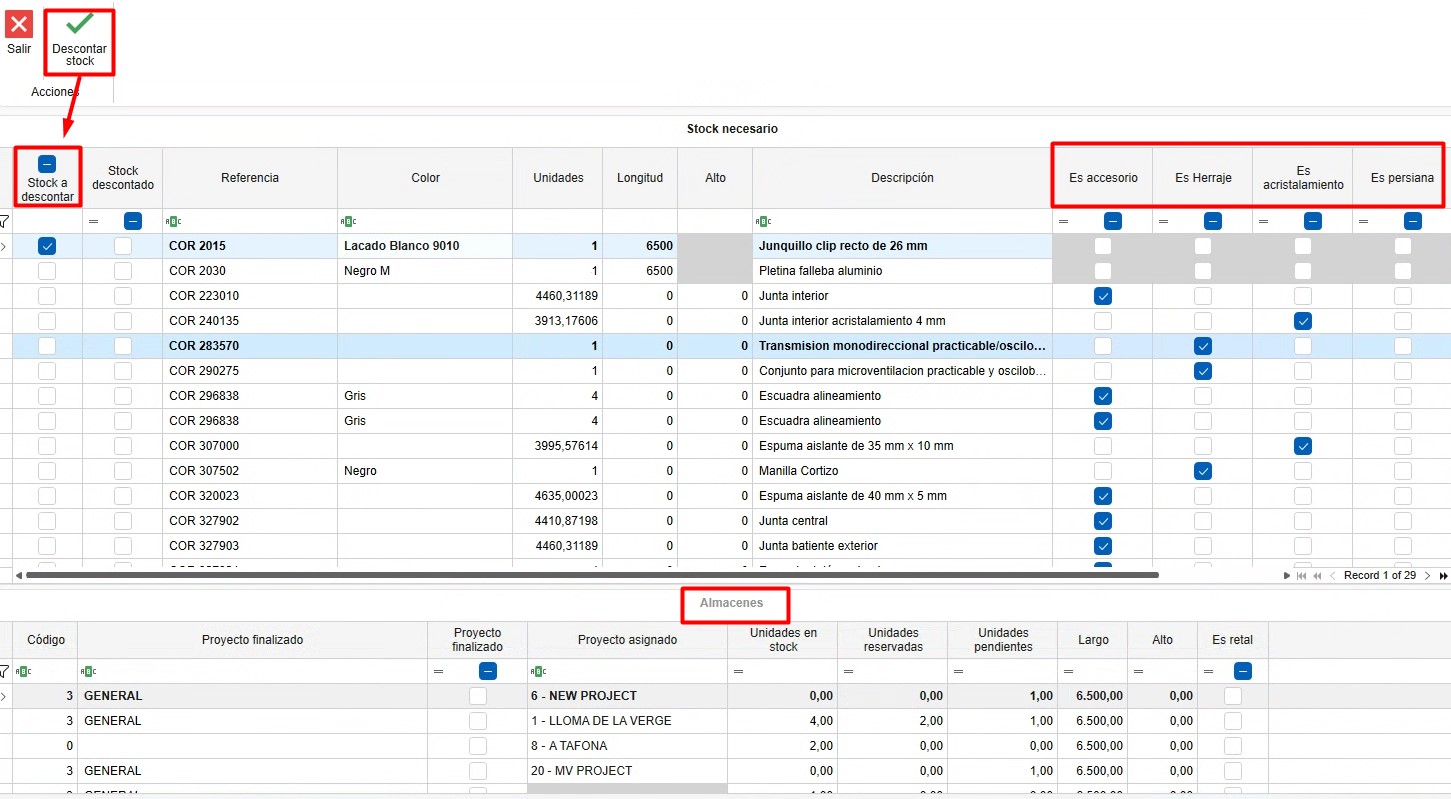Open equals operator dropdown under Stock descontado

coord(94,221)
